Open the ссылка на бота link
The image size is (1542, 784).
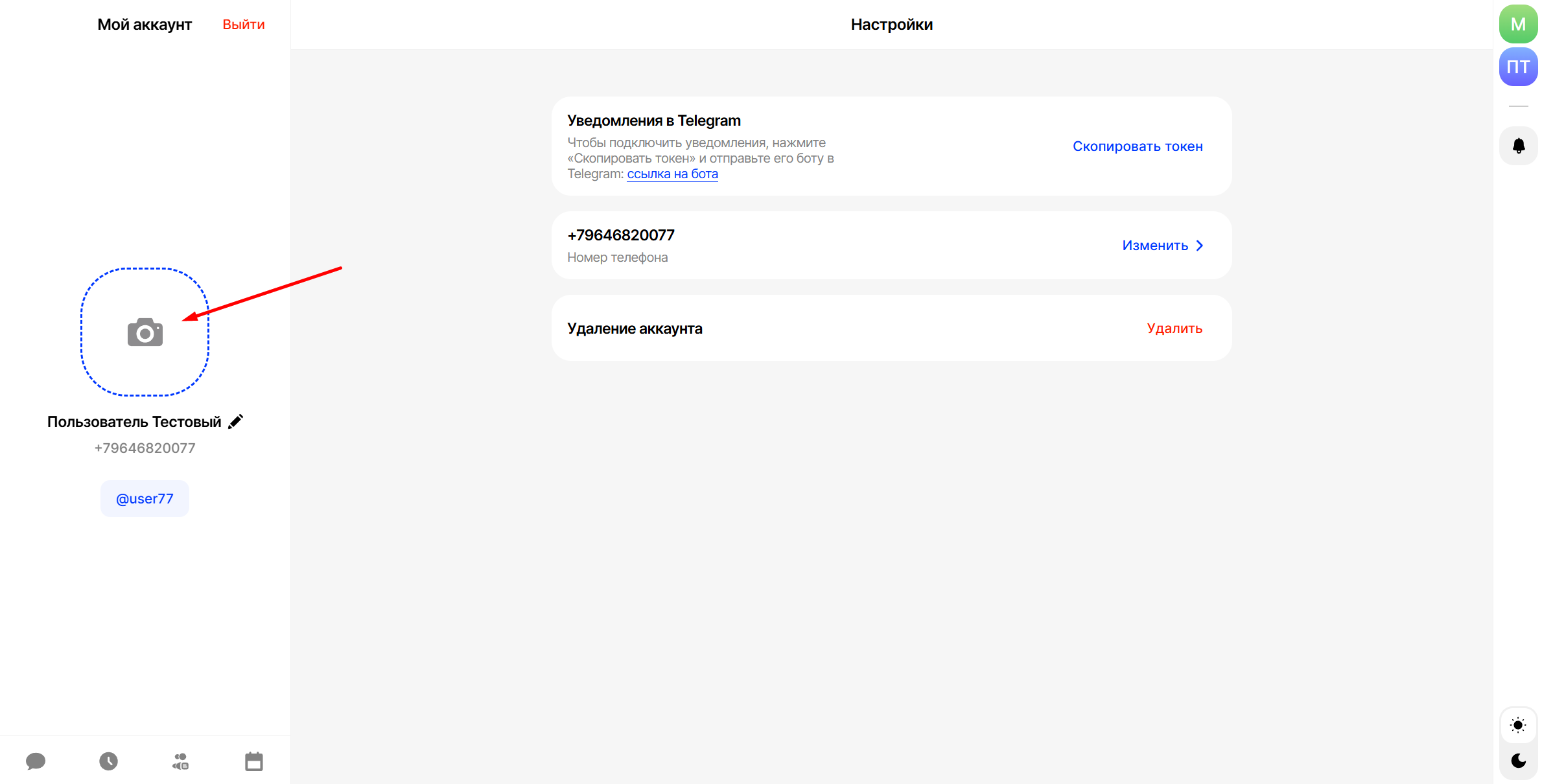coord(672,174)
